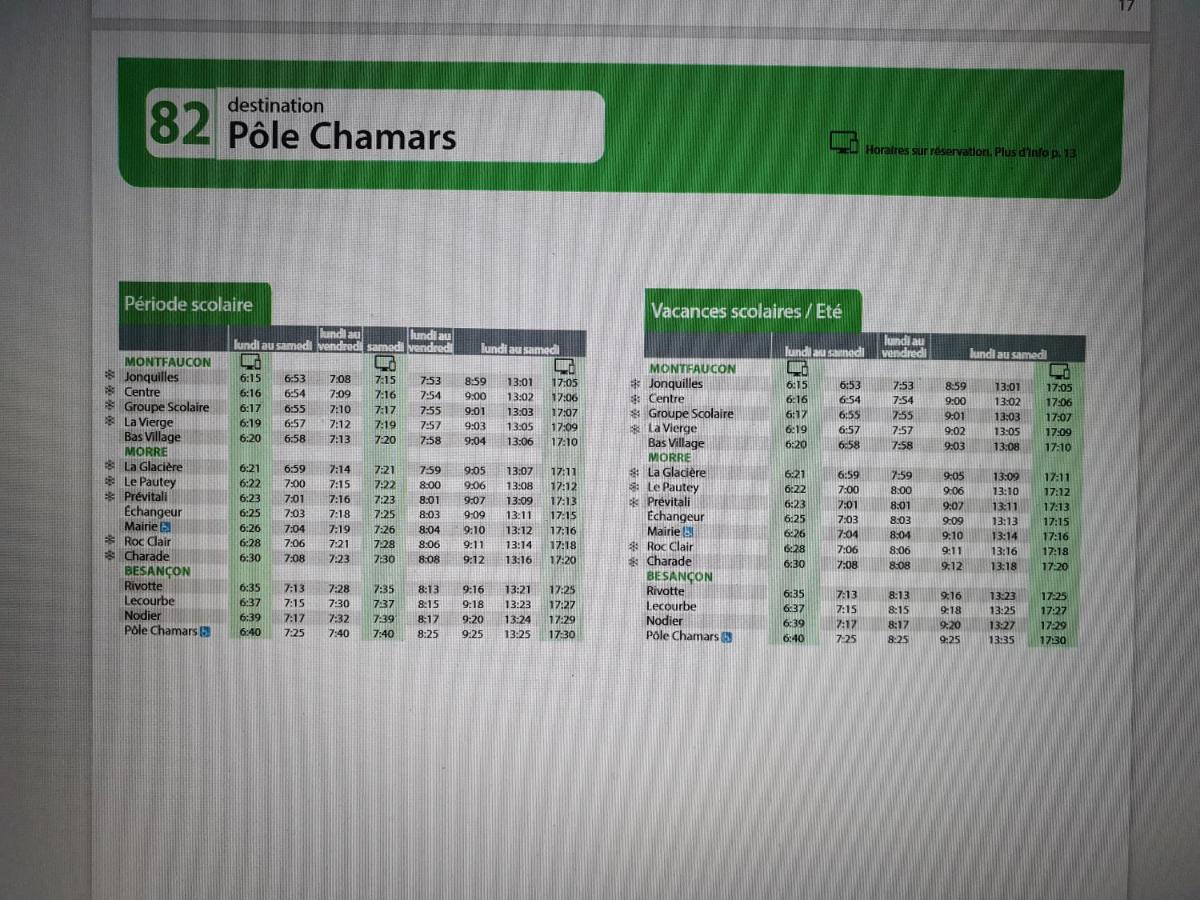Screen dimensions: 1200x900
Task: Click accessibility icon beside Pôle Chamars in Vacances table
Action: click(727, 637)
